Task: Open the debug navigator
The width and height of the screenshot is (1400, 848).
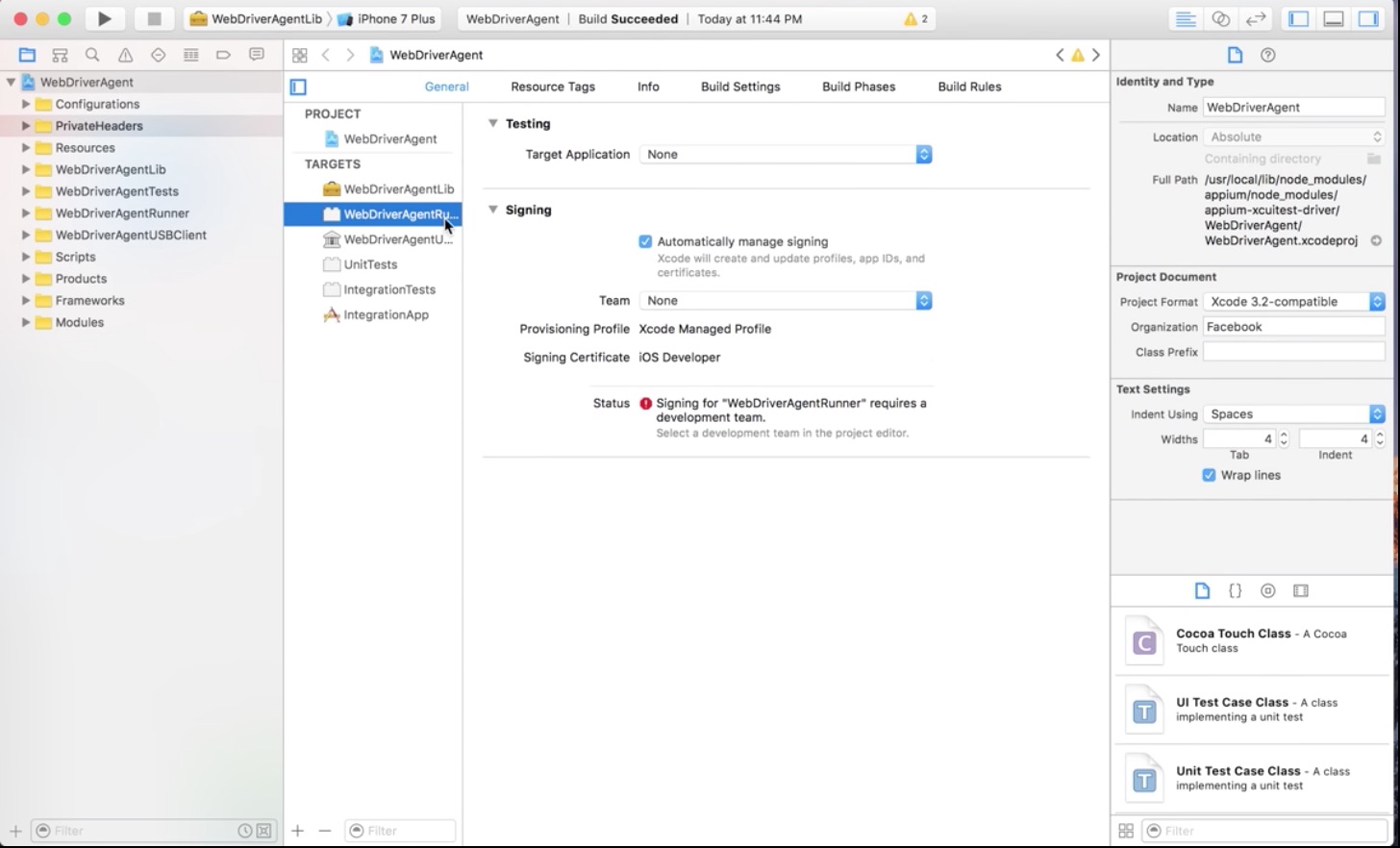Action: pos(190,55)
